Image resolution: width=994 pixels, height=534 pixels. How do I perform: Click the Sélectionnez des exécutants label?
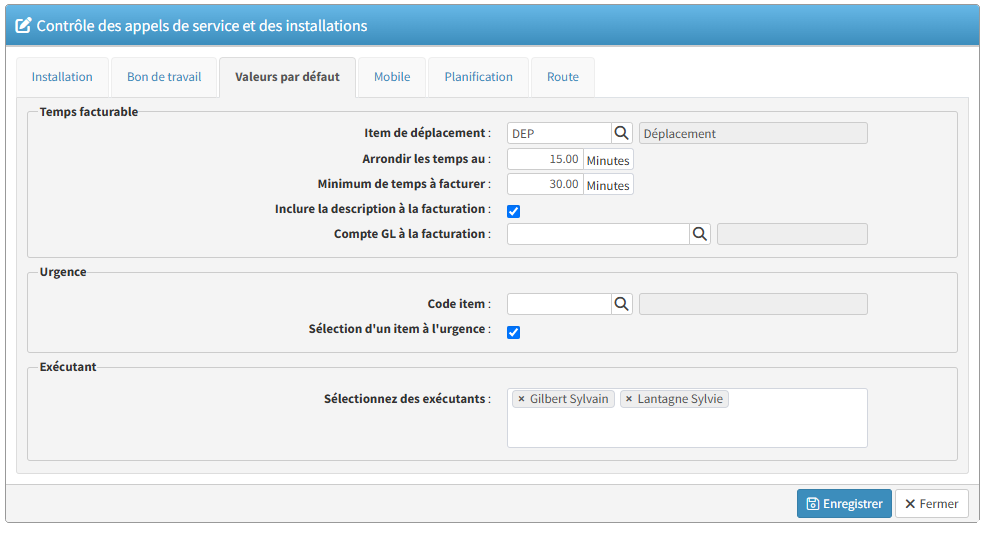(x=407, y=399)
